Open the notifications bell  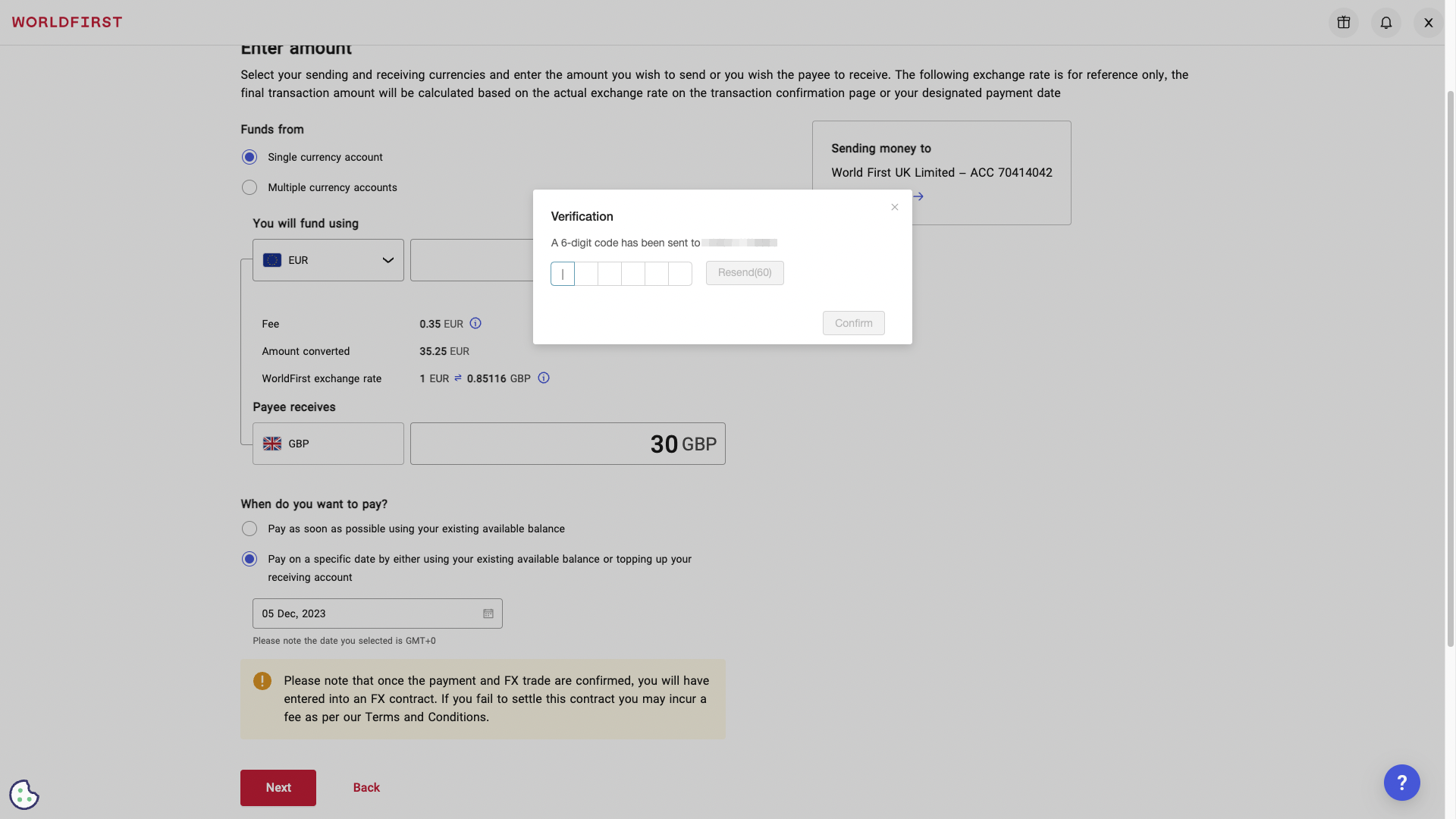pyautogui.click(x=1385, y=23)
